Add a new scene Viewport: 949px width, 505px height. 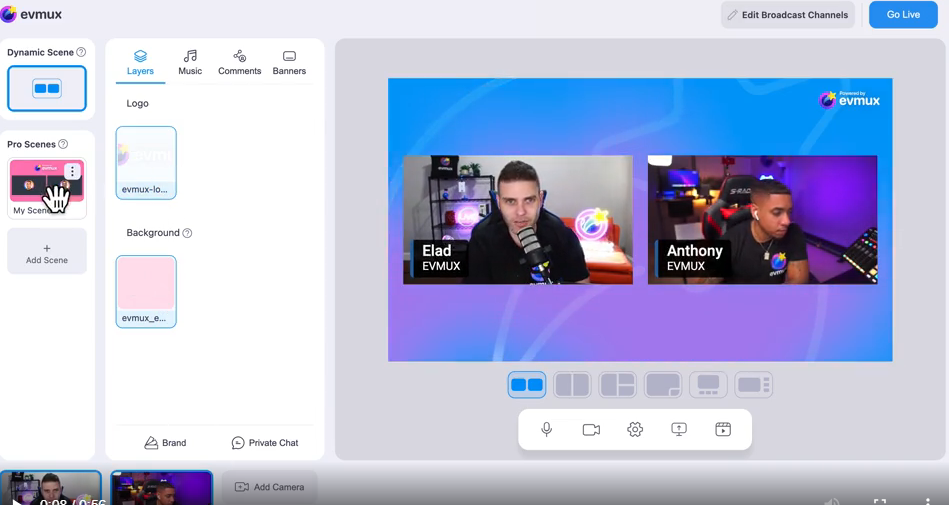click(x=47, y=251)
